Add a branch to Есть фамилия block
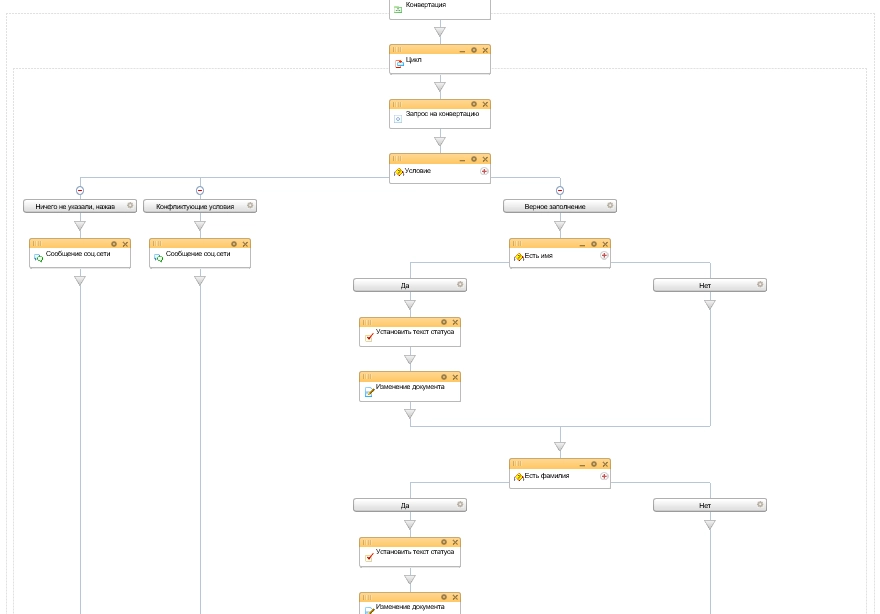Image resolution: width=880 pixels, height=614 pixels. click(x=605, y=476)
